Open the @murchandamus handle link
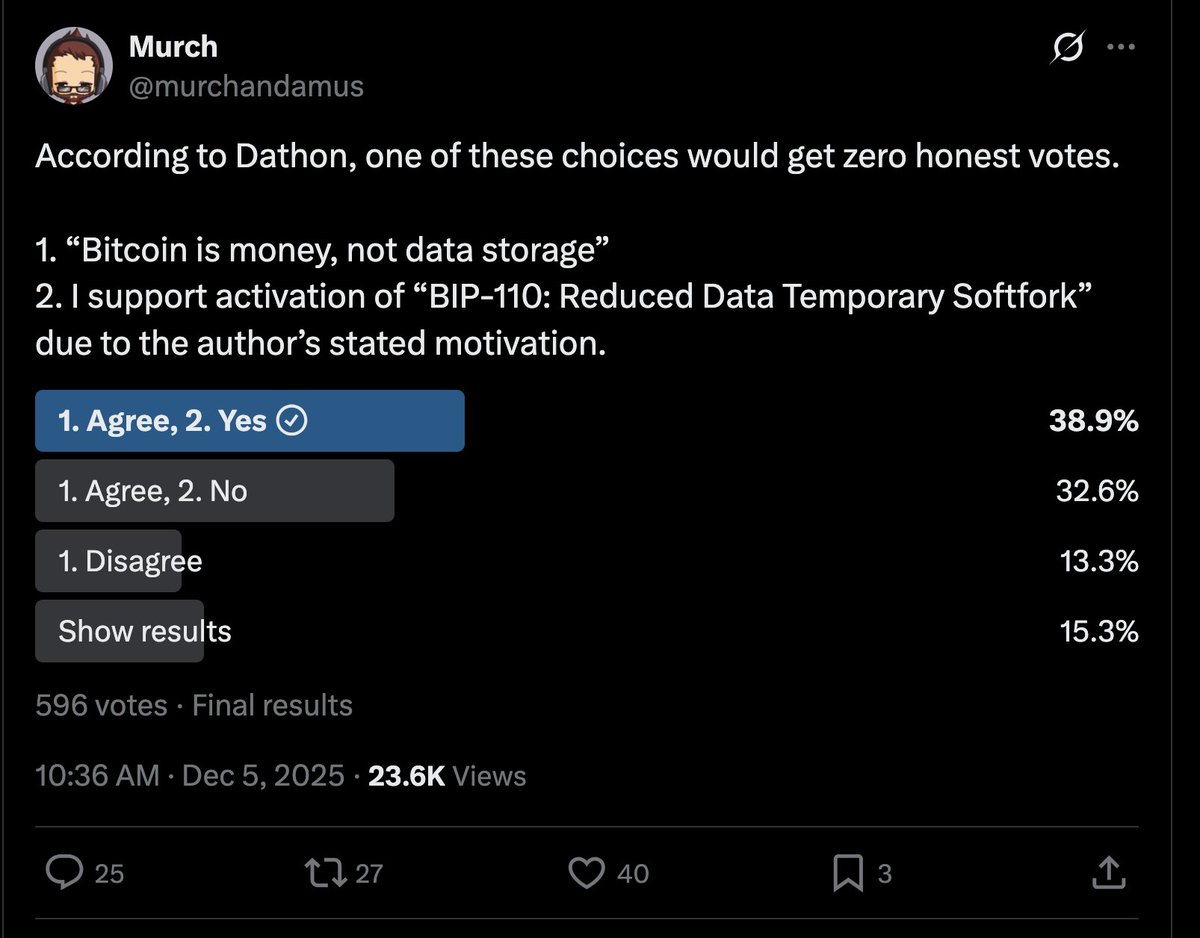Screen dimensions: 1200x938 (x=246, y=87)
